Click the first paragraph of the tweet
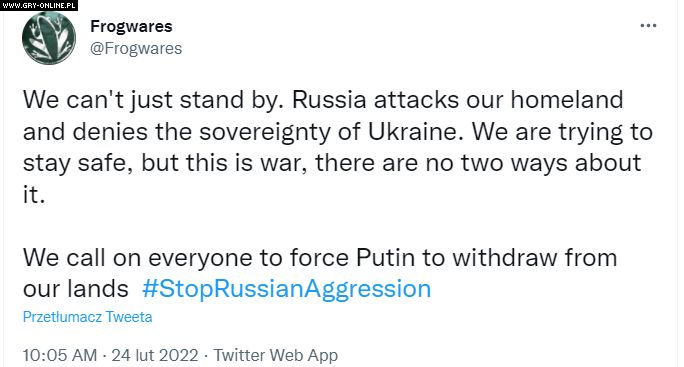684x367 pixels. click(x=338, y=147)
